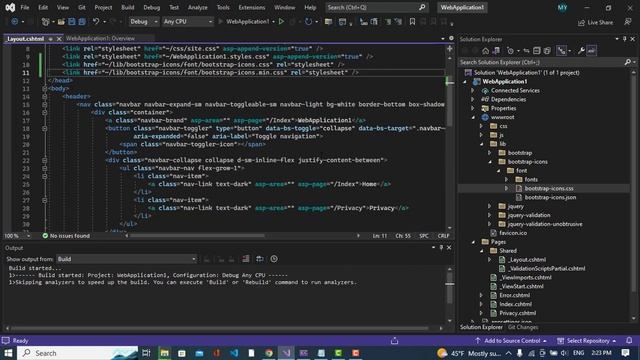Screen dimensions: 640x360
Task: Expand the Dependencies node
Action: (473, 100)
